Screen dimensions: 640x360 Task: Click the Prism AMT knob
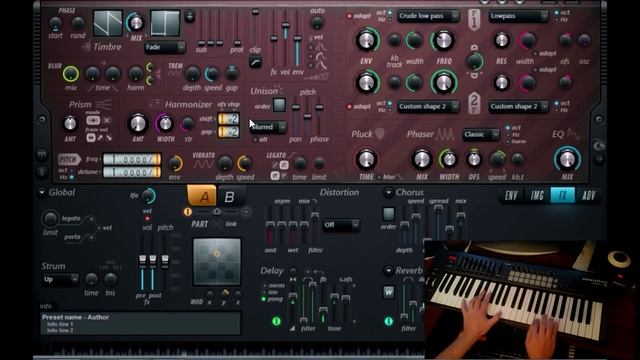point(70,123)
